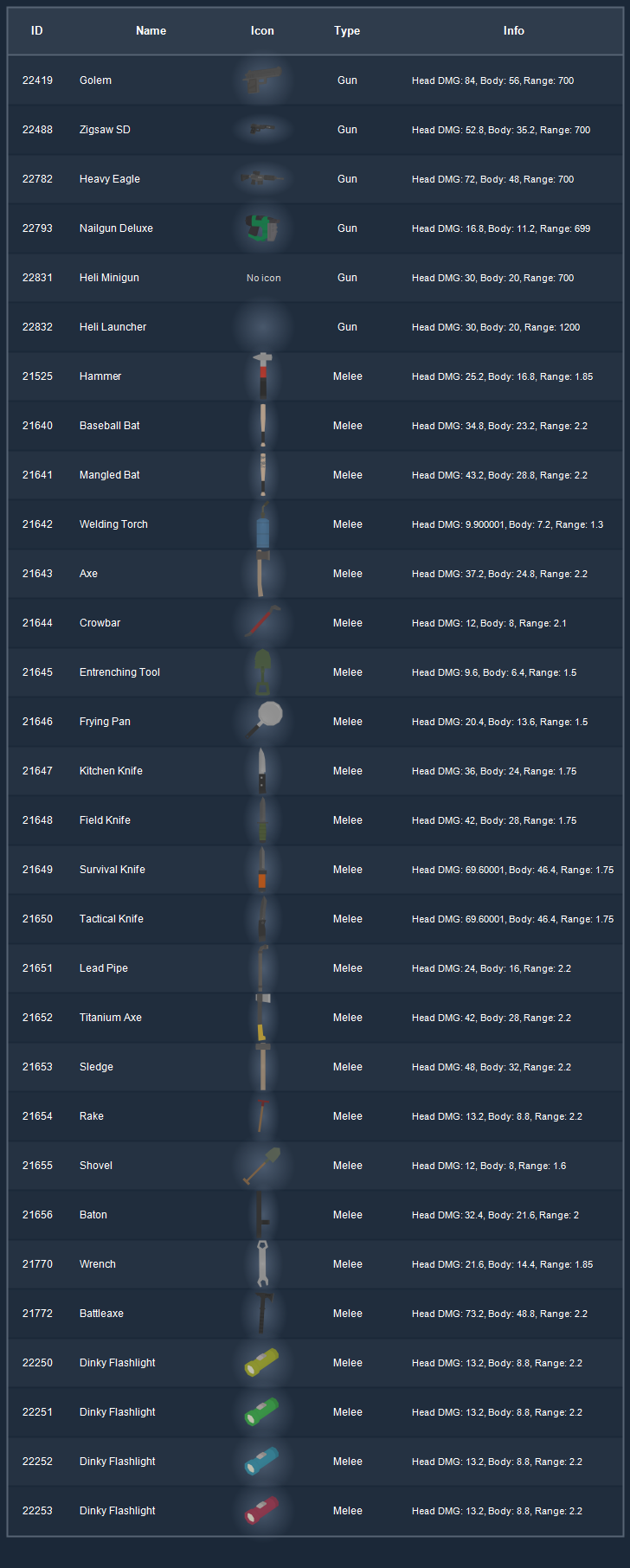Sort by the ID column header
This screenshot has width=630, height=1568.
[x=37, y=30]
